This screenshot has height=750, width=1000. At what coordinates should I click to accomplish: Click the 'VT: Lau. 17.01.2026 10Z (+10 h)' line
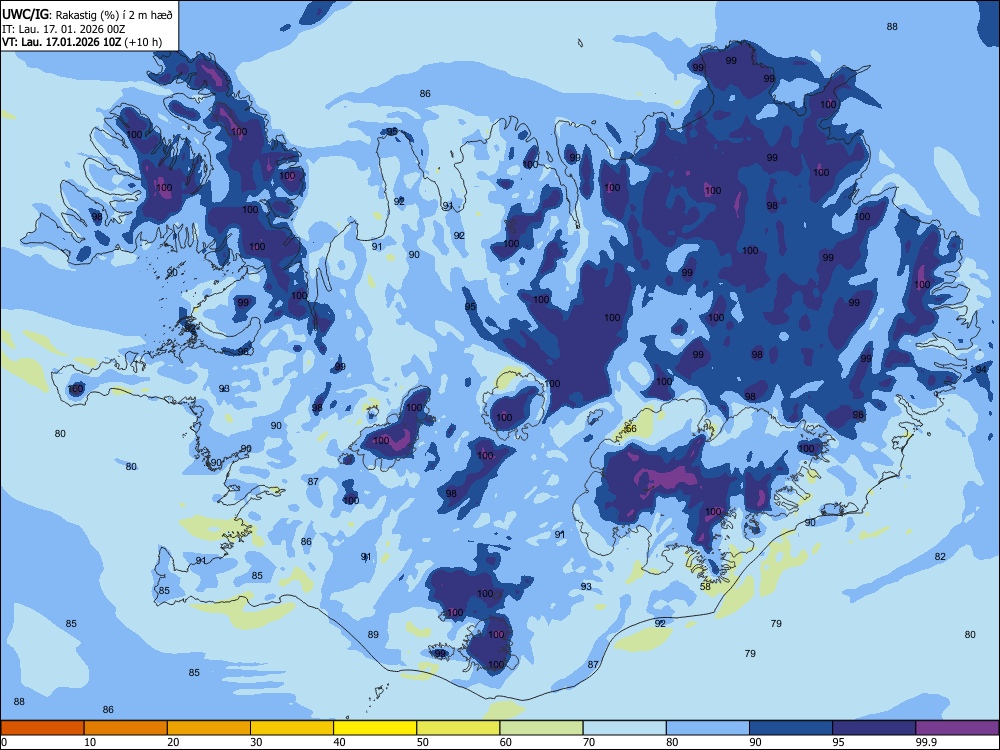tap(82, 42)
